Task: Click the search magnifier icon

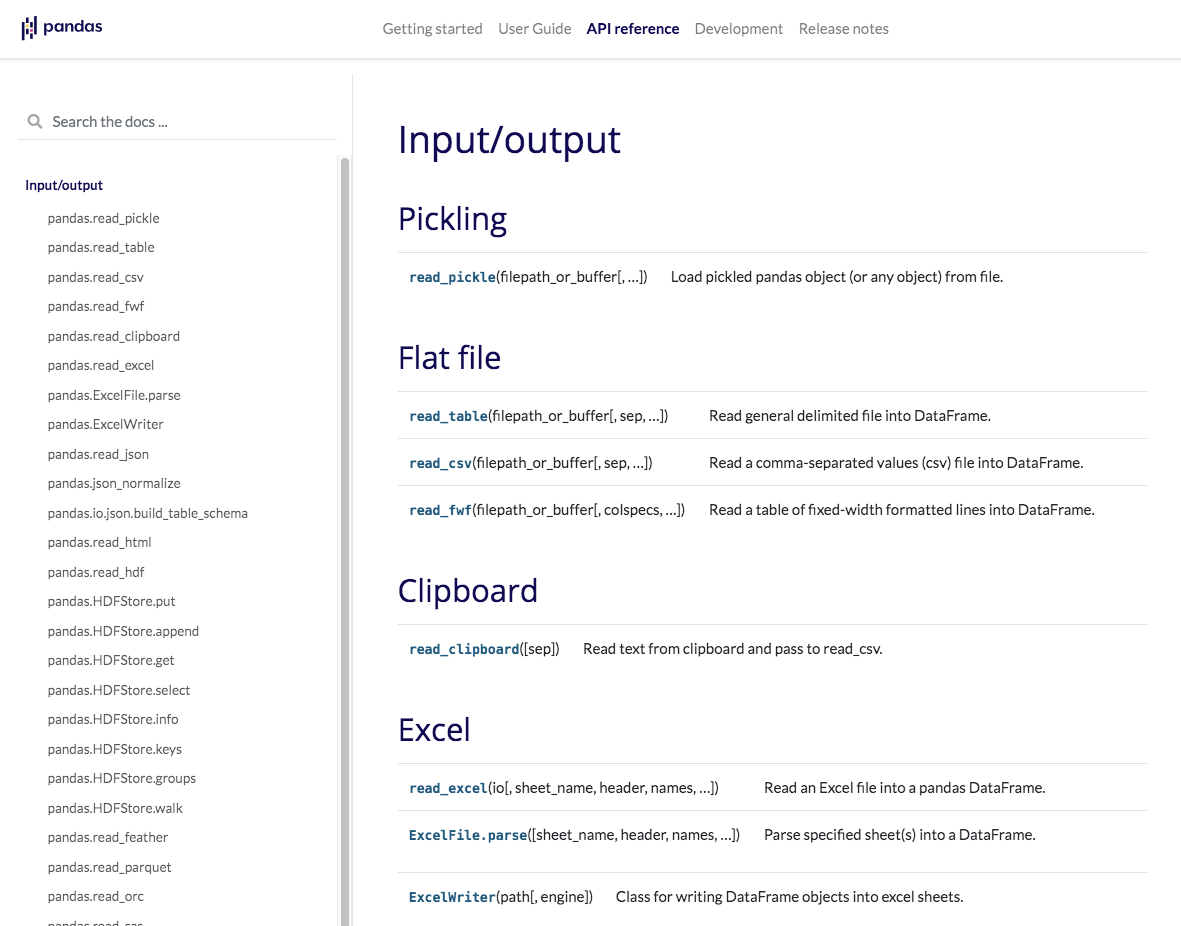Action: point(35,121)
